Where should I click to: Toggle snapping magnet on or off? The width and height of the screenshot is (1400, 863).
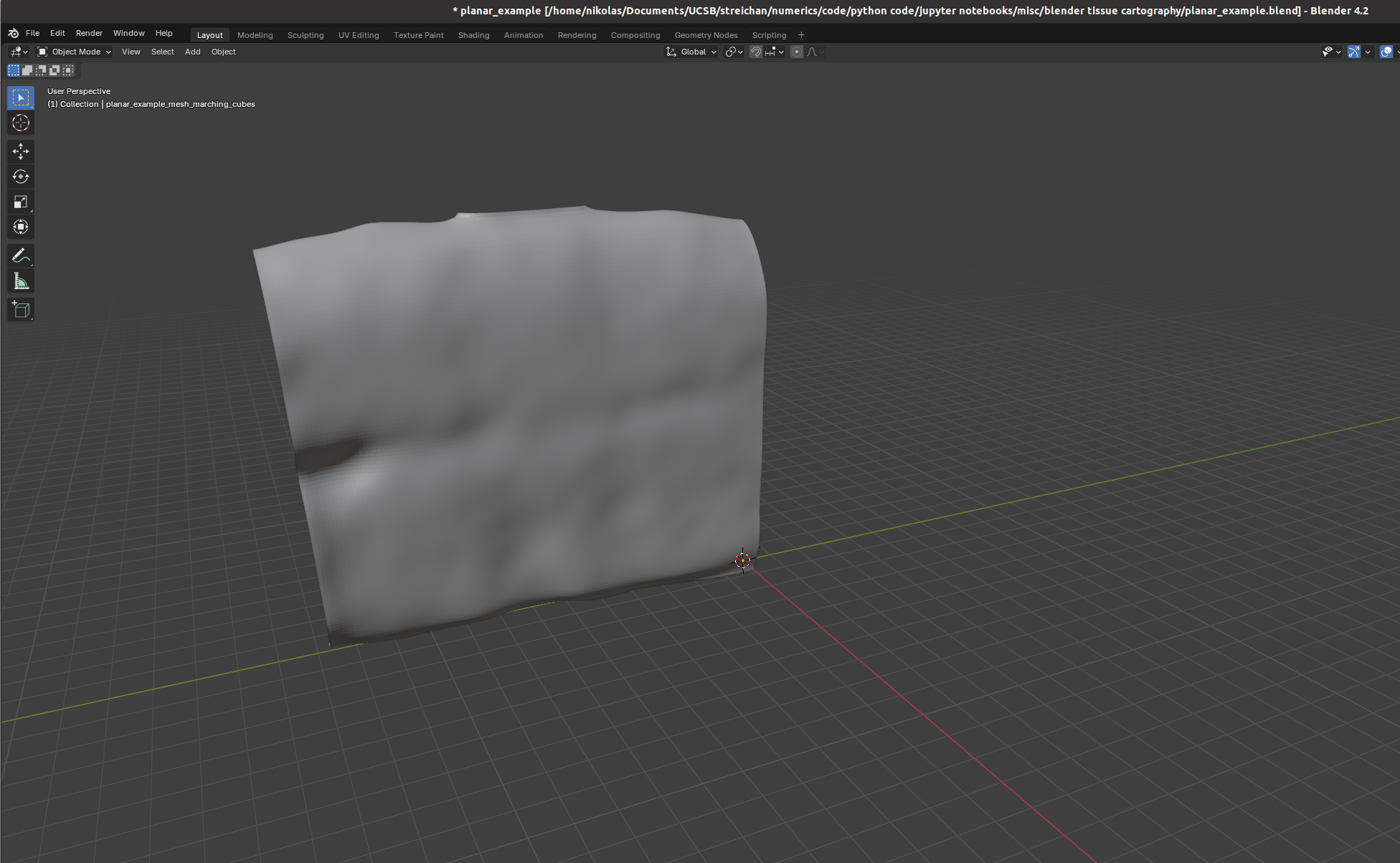755,52
